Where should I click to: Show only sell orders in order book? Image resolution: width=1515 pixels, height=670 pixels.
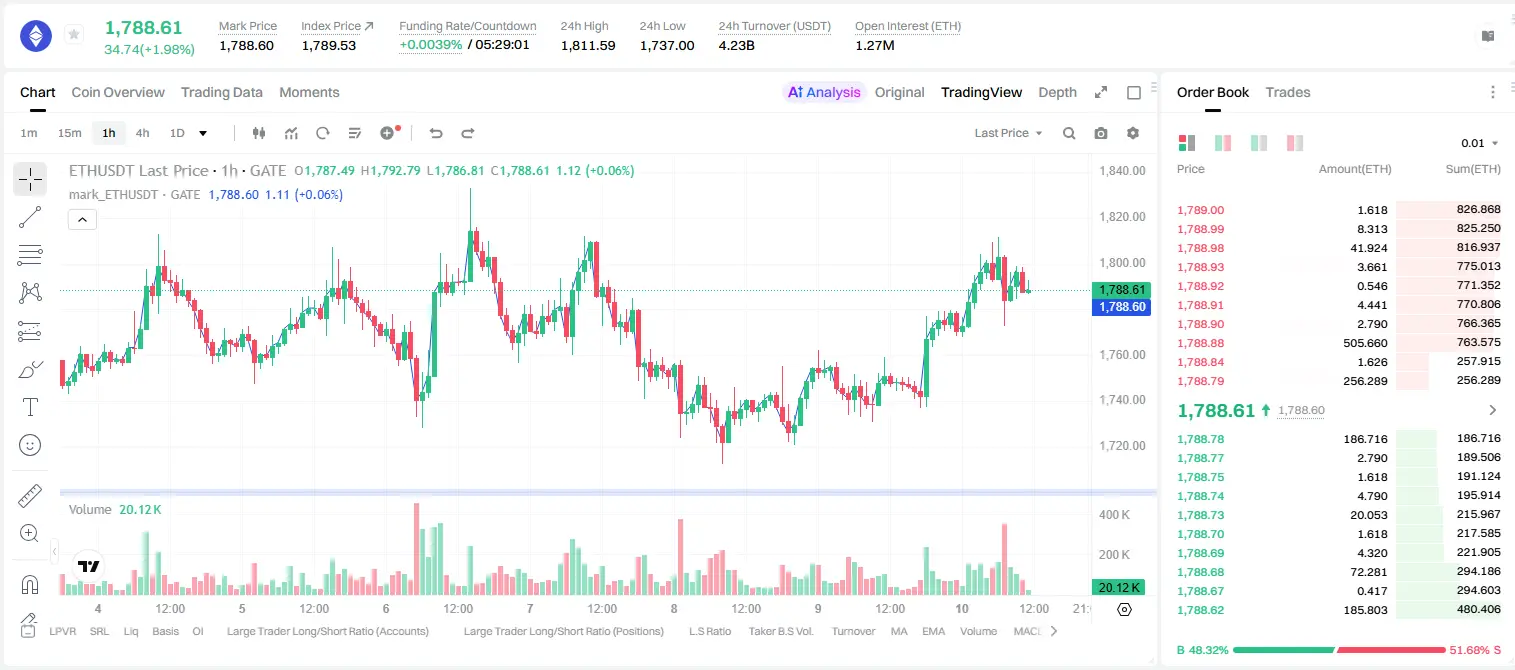[1295, 143]
